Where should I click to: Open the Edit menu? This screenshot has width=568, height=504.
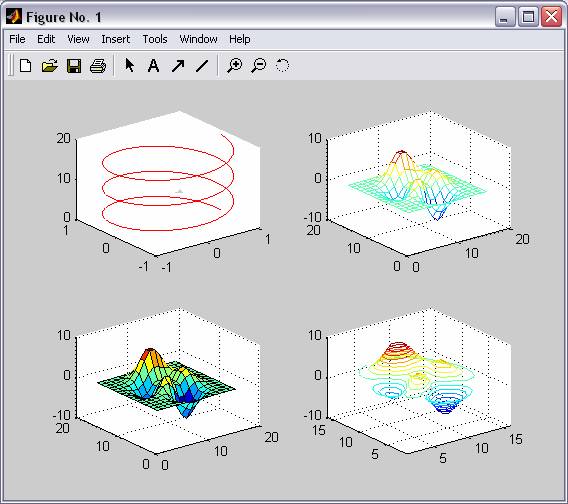(x=46, y=39)
